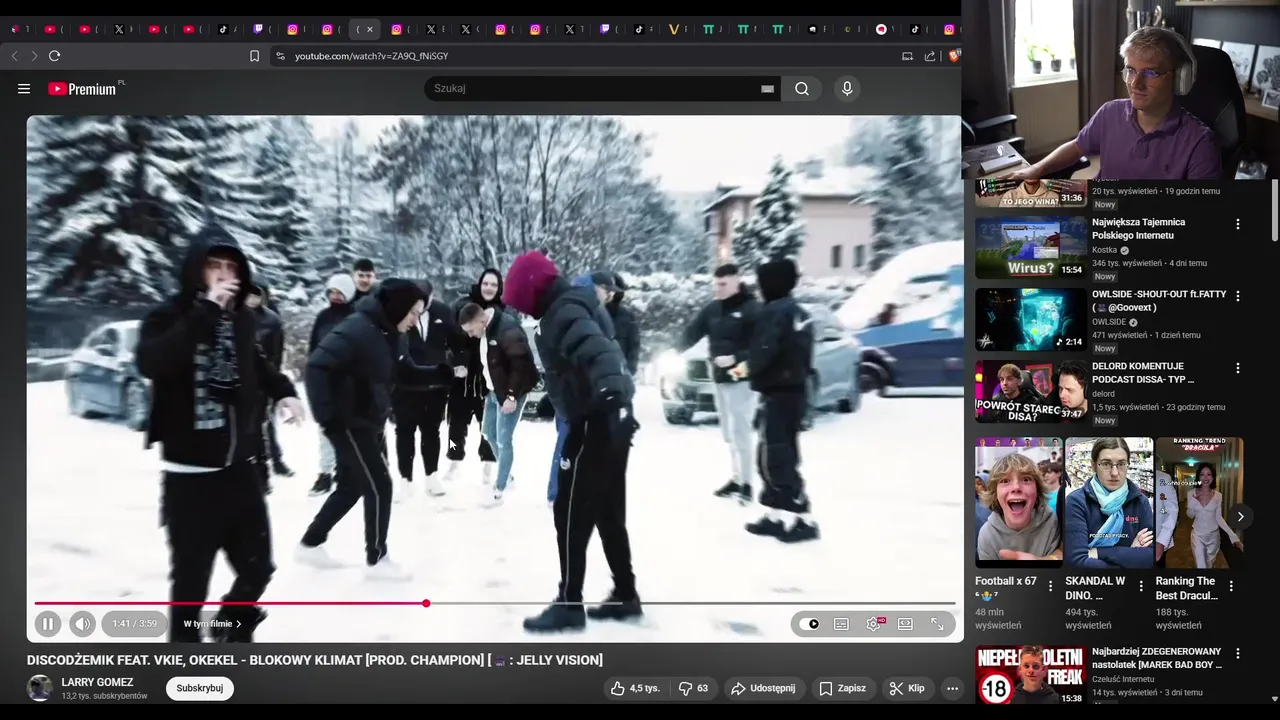Click the cast media icon in address bar
This screenshot has height=720, width=1280.
(x=908, y=56)
